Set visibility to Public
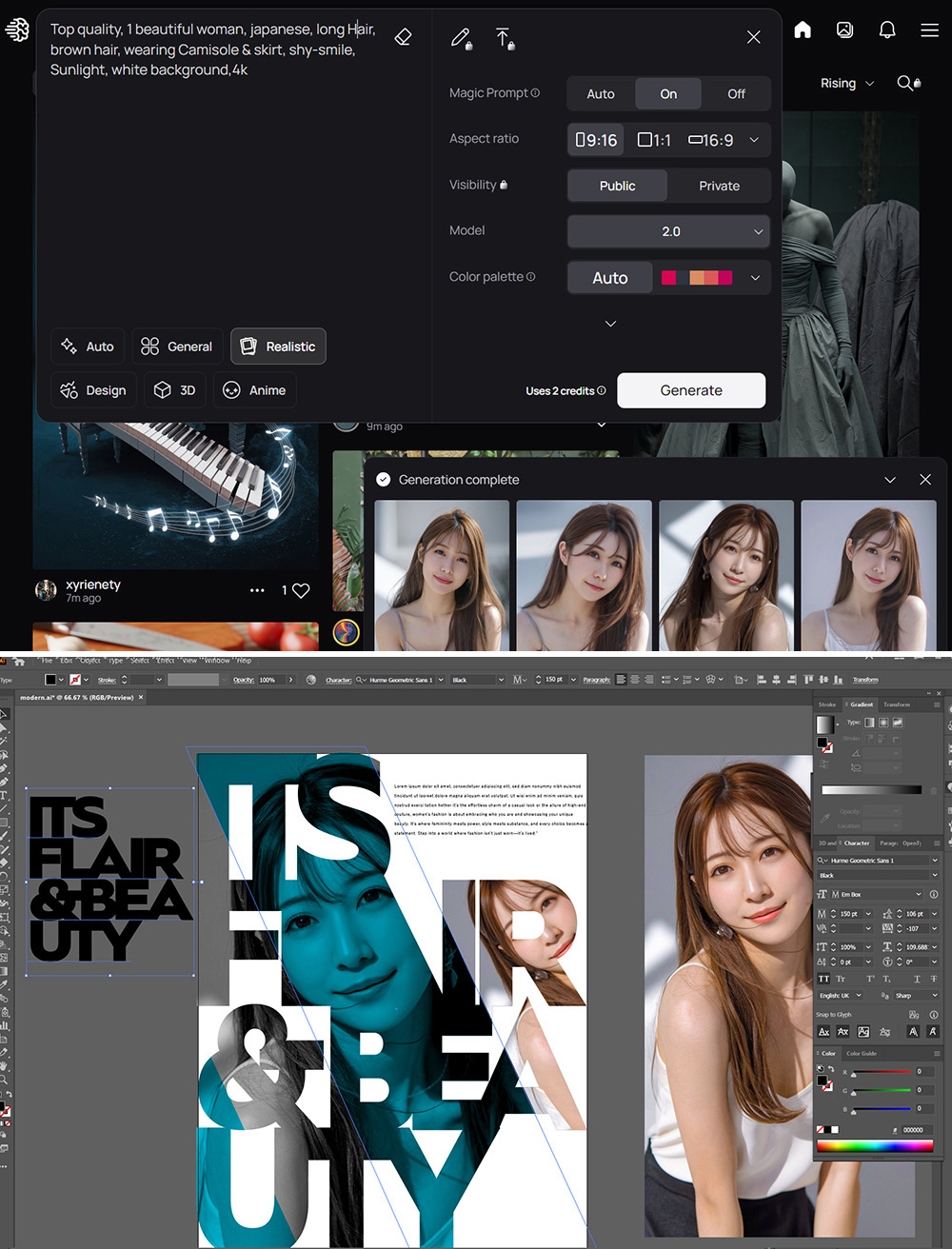This screenshot has width=952, height=1249. 618,186
